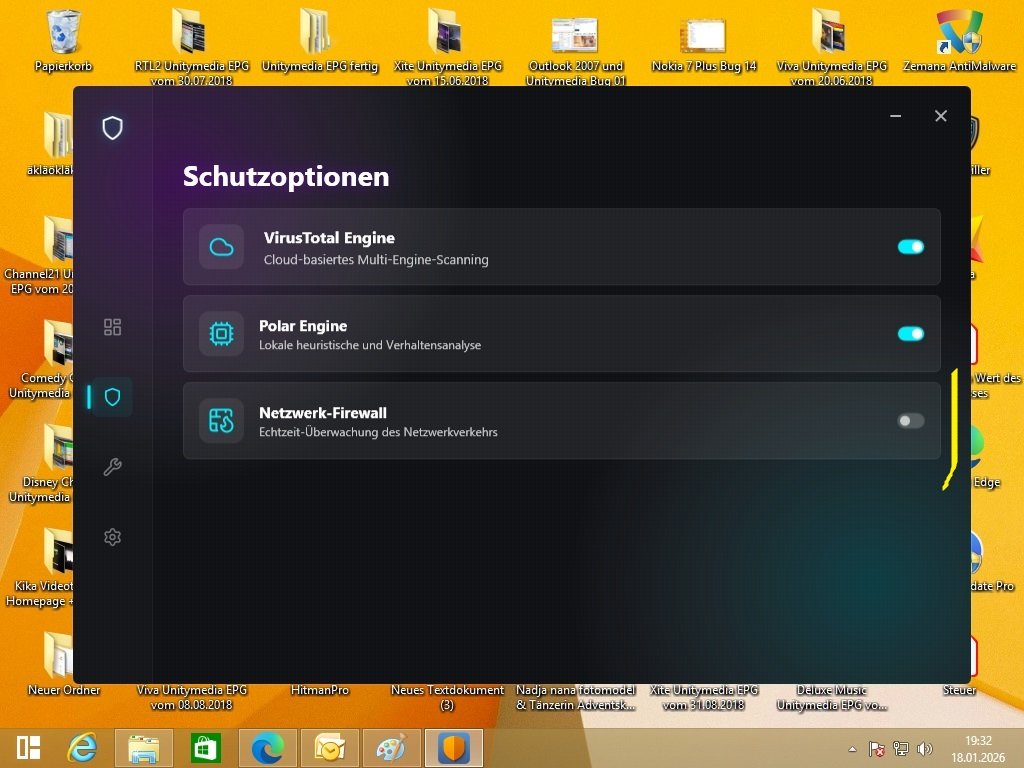Click the network tray icon
Viewport: 1024px width, 768px height.
pos(901,749)
